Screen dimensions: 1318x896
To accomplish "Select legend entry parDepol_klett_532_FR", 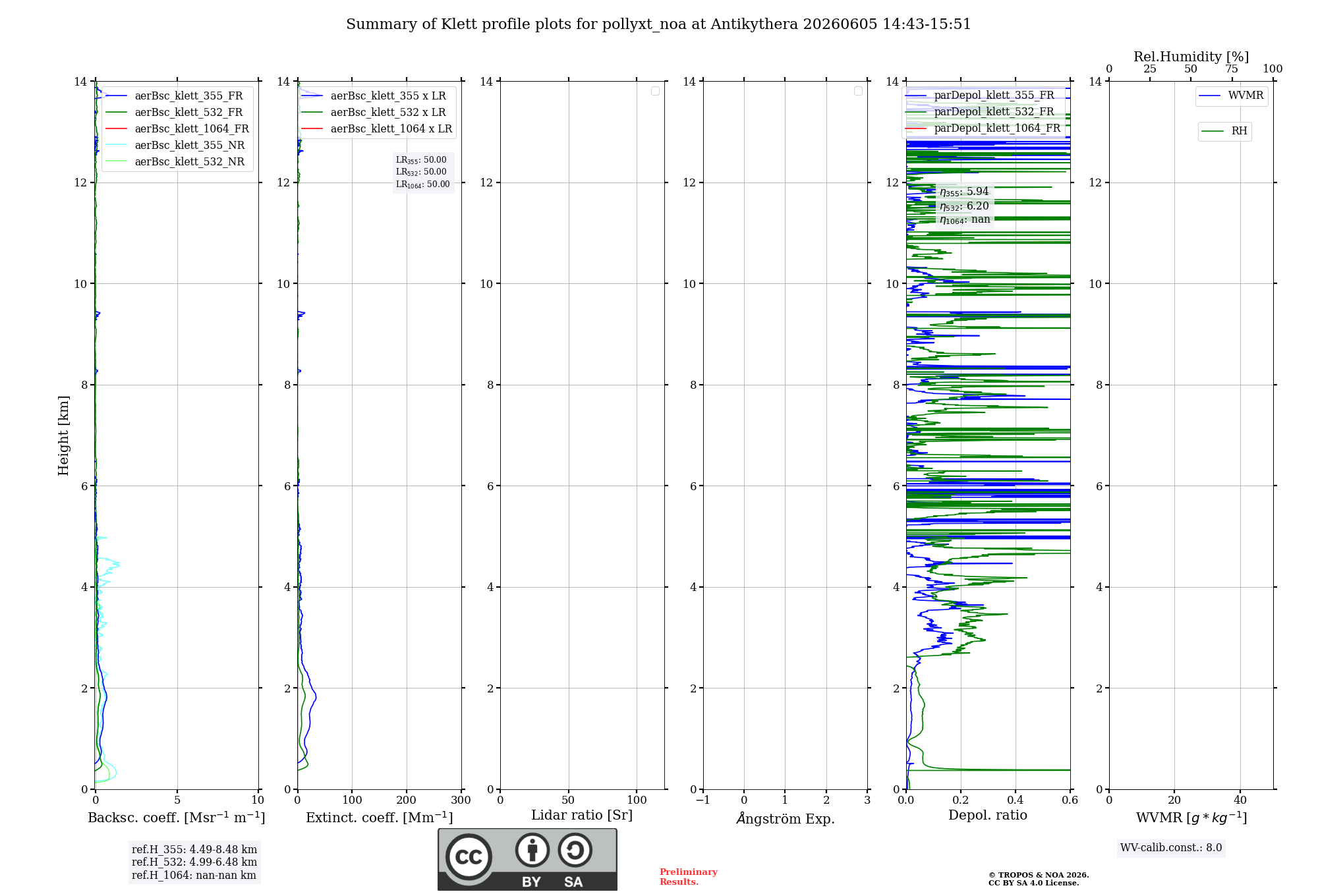I will [x=994, y=111].
